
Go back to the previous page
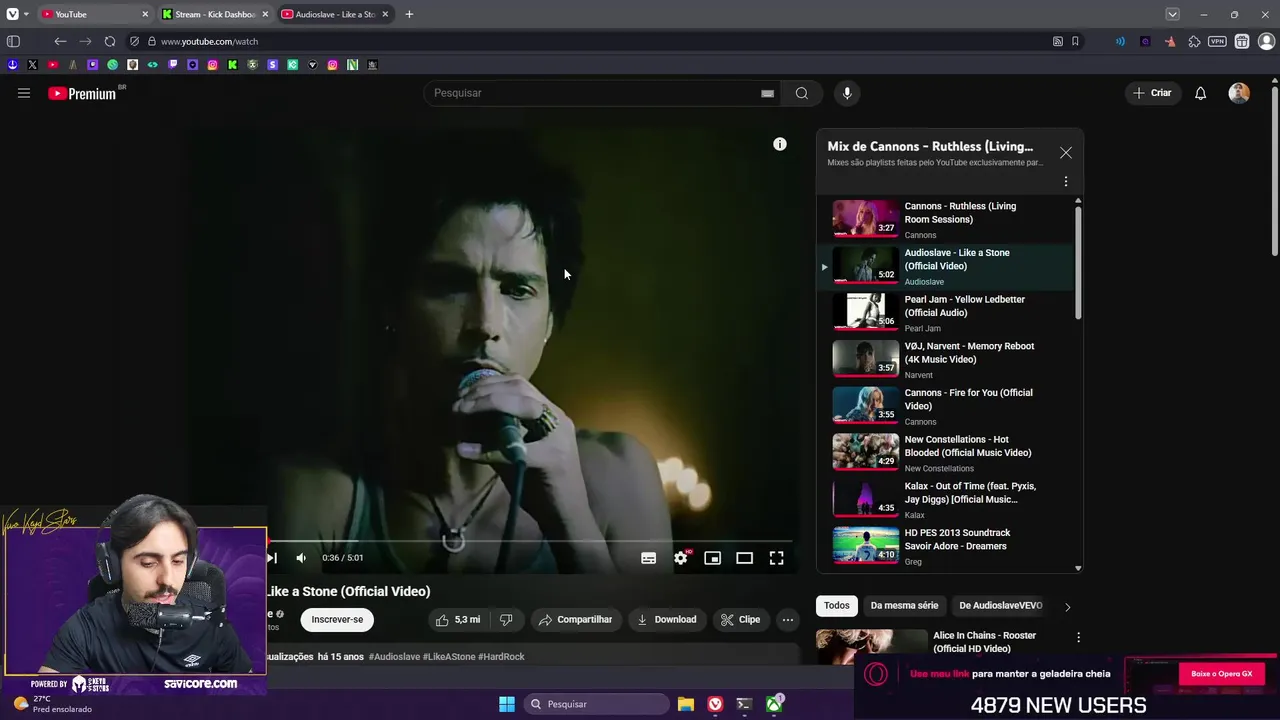(60, 41)
